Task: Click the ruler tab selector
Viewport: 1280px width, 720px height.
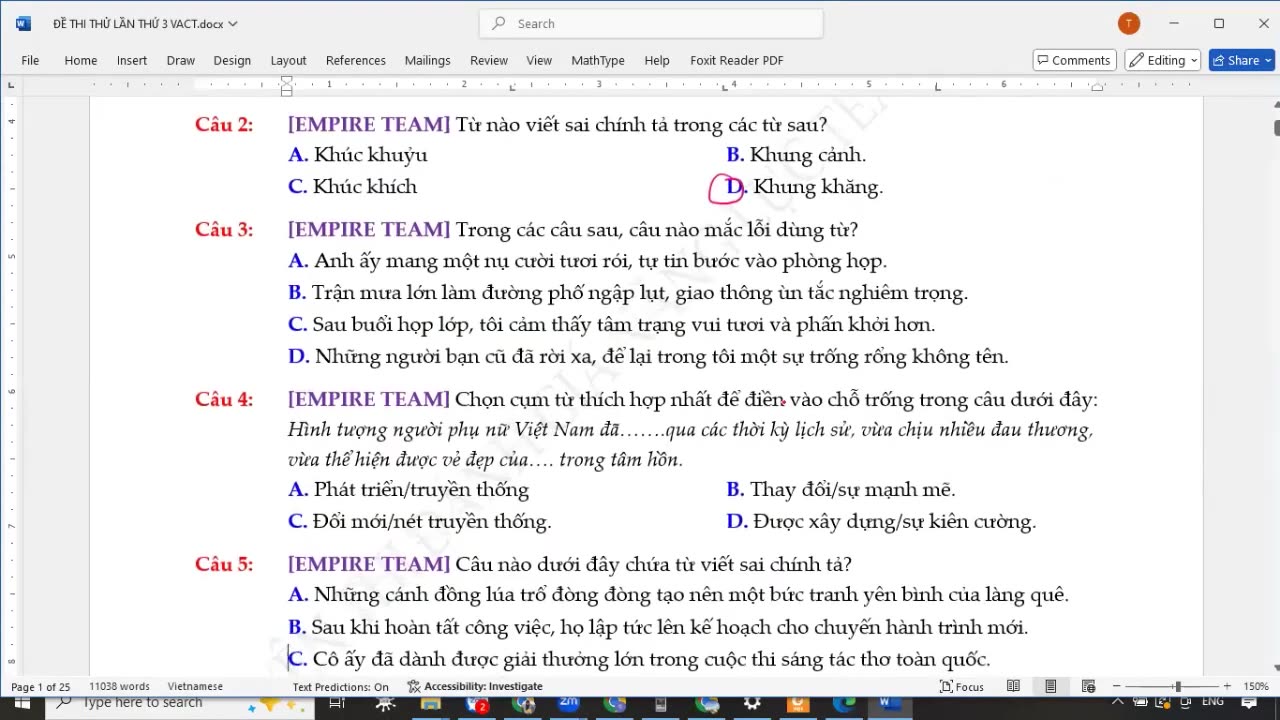Action: tap(11, 85)
